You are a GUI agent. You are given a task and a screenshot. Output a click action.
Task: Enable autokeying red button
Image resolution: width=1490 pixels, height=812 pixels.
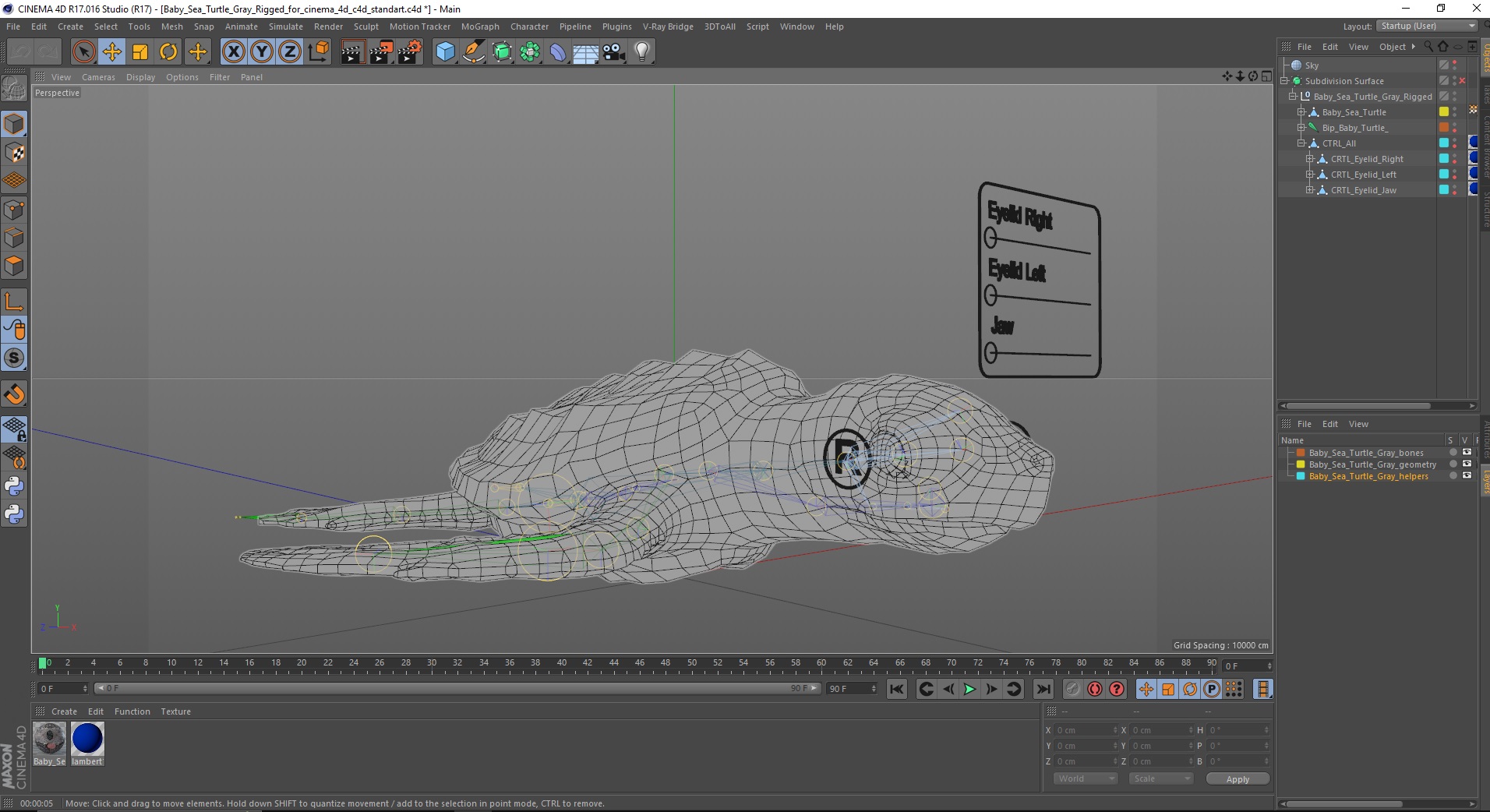click(1095, 689)
